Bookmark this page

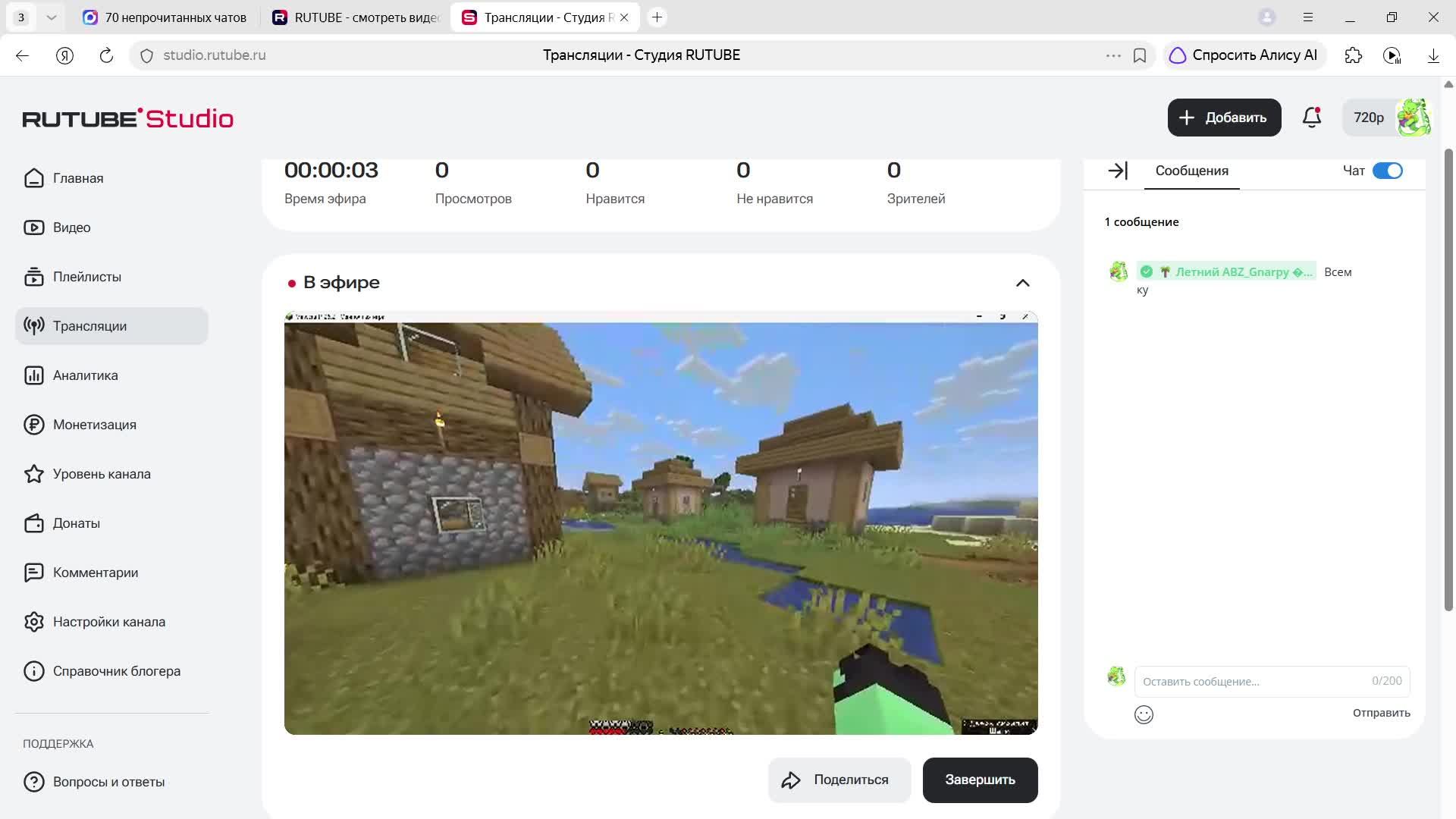coord(1139,55)
